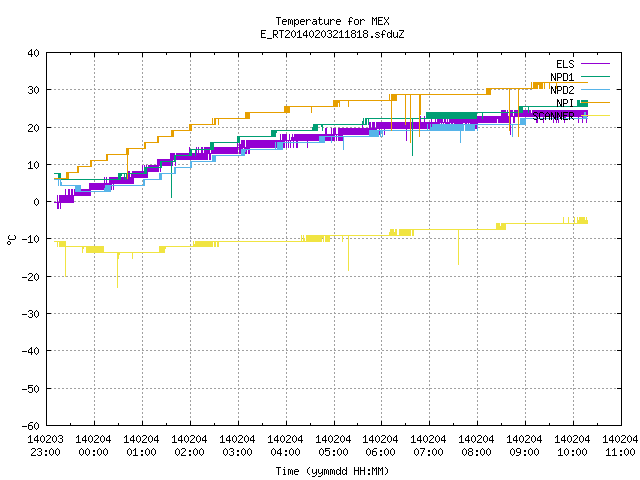The image size is (640, 480).
Task: Click the y-axis tick label 10
Action: pos(33,165)
